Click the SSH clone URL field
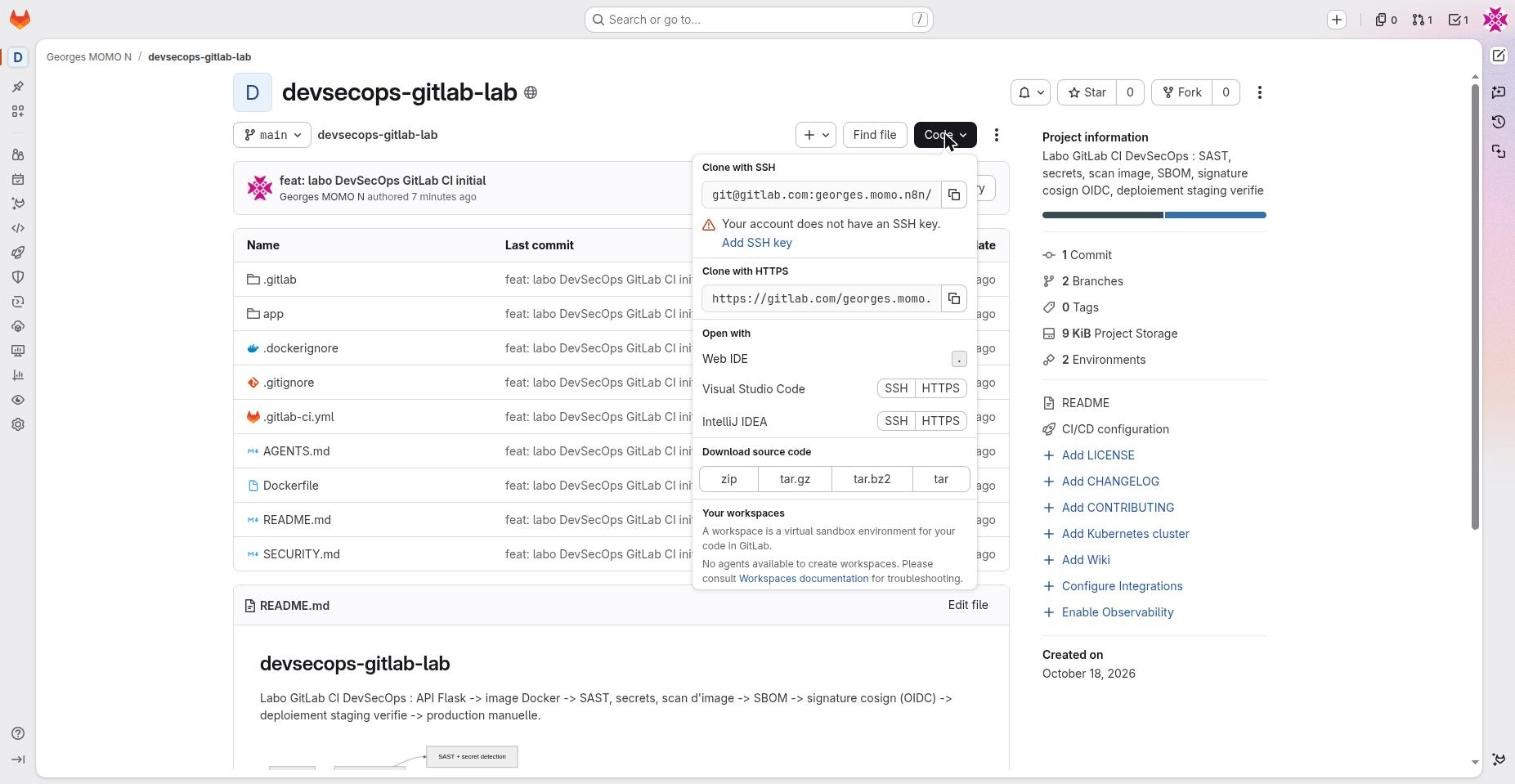Image resolution: width=1515 pixels, height=784 pixels. coord(821,195)
